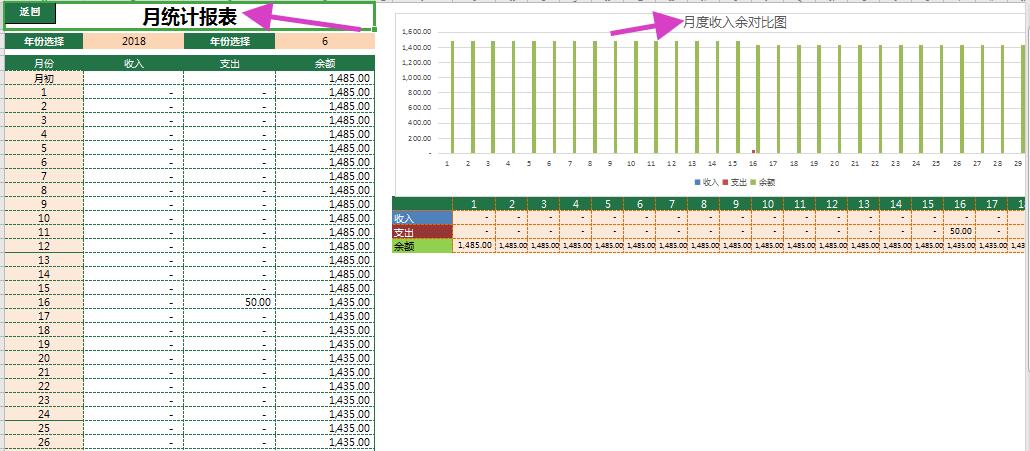Click the 月份 column header
The image size is (1030, 451).
[44, 64]
